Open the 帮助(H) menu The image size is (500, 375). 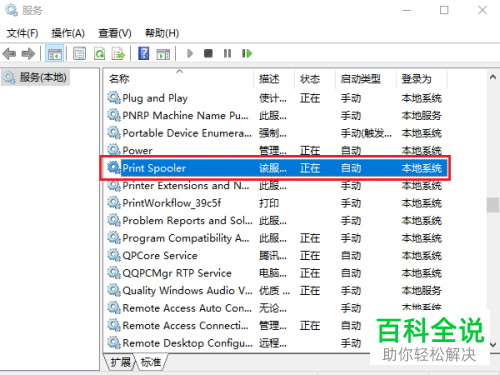pyautogui.click(x=162, y=33)
